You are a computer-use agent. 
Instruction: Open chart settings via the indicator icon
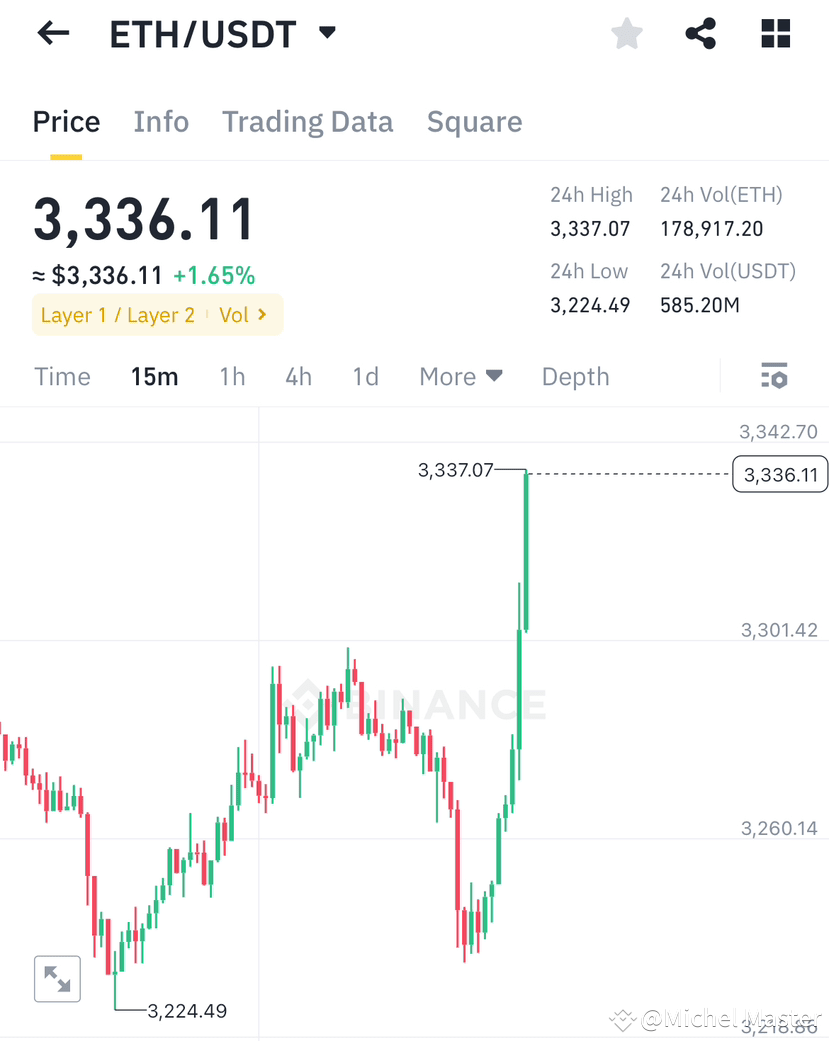point(774,376)
